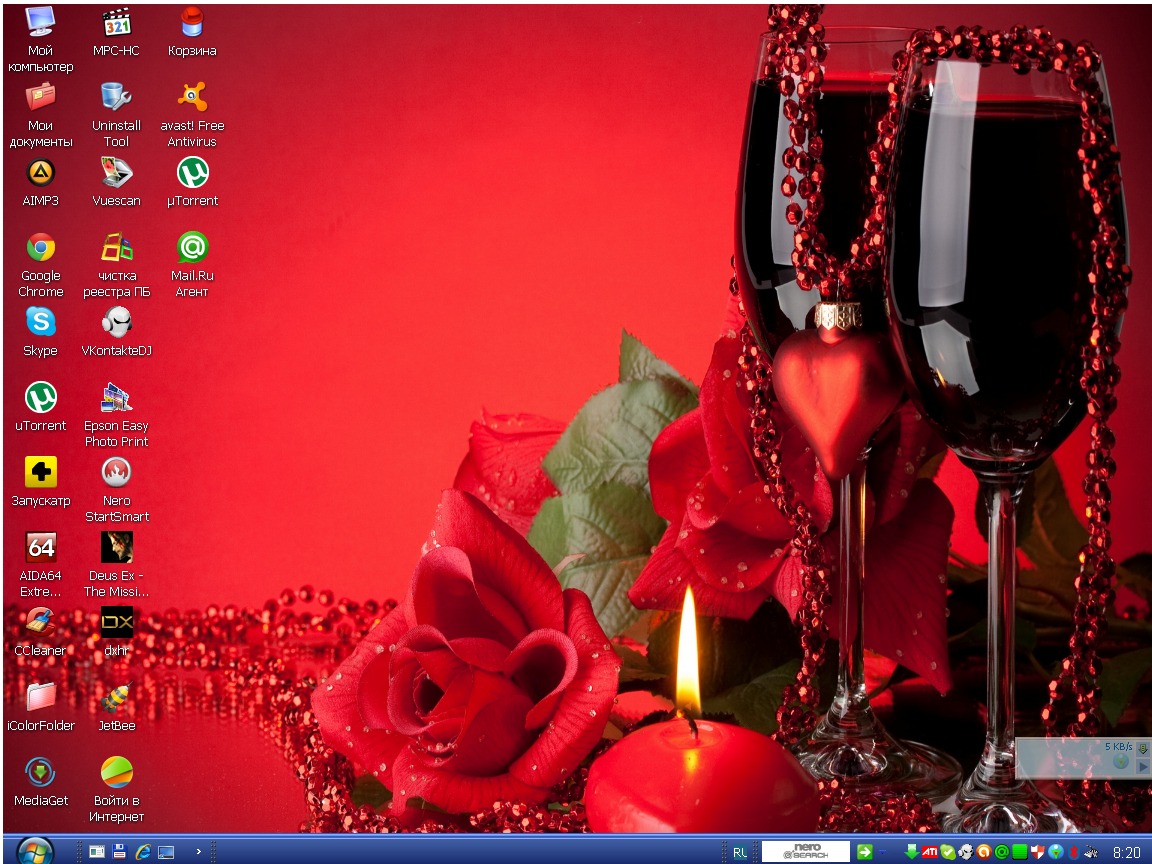
Task: Click the green Nero search go arrow
Action: click(x=865, y=852)
